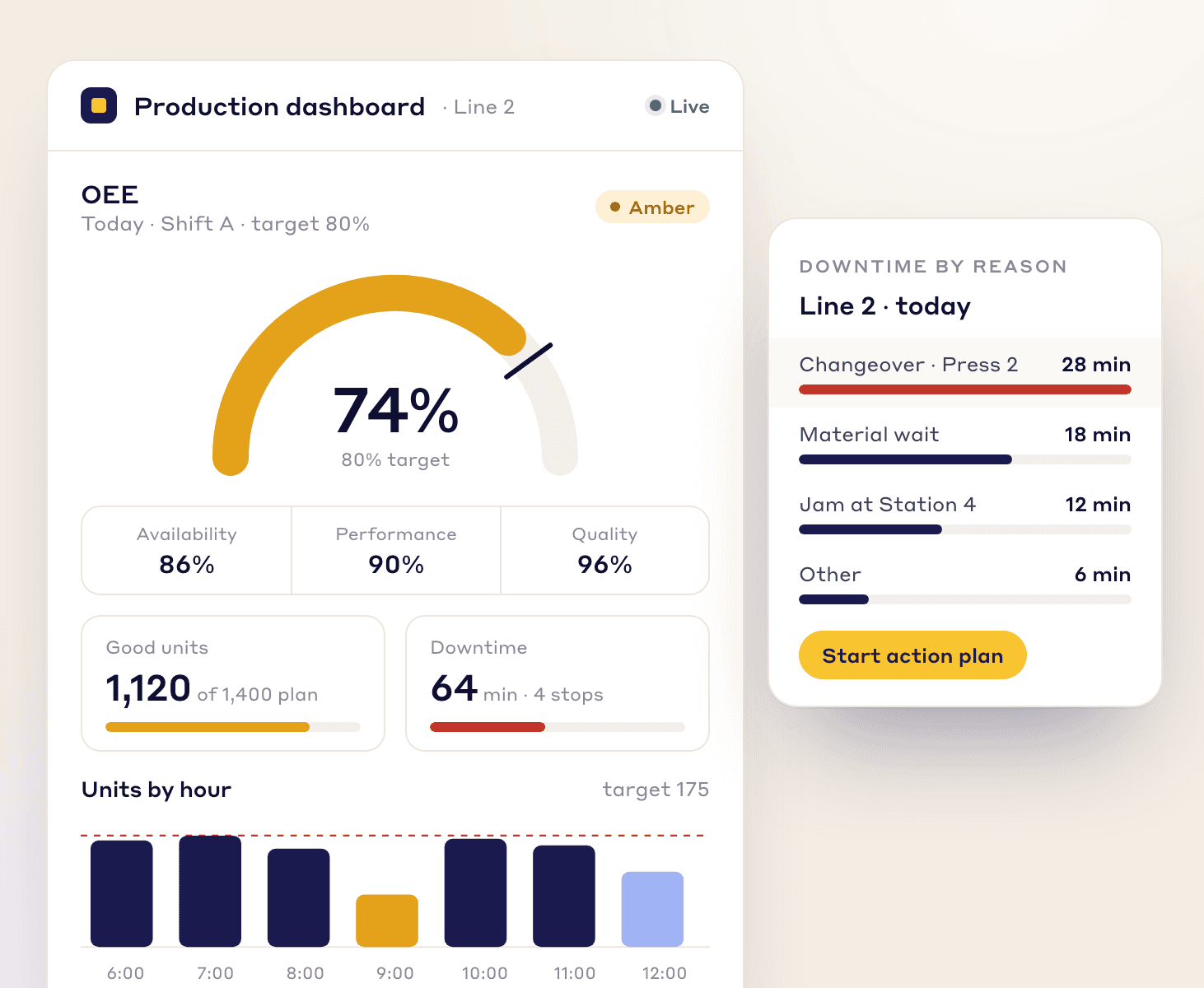Click the red Downtime progress bar
The height and width of the screenshot is (988, 1204).
tap(558, 727)
